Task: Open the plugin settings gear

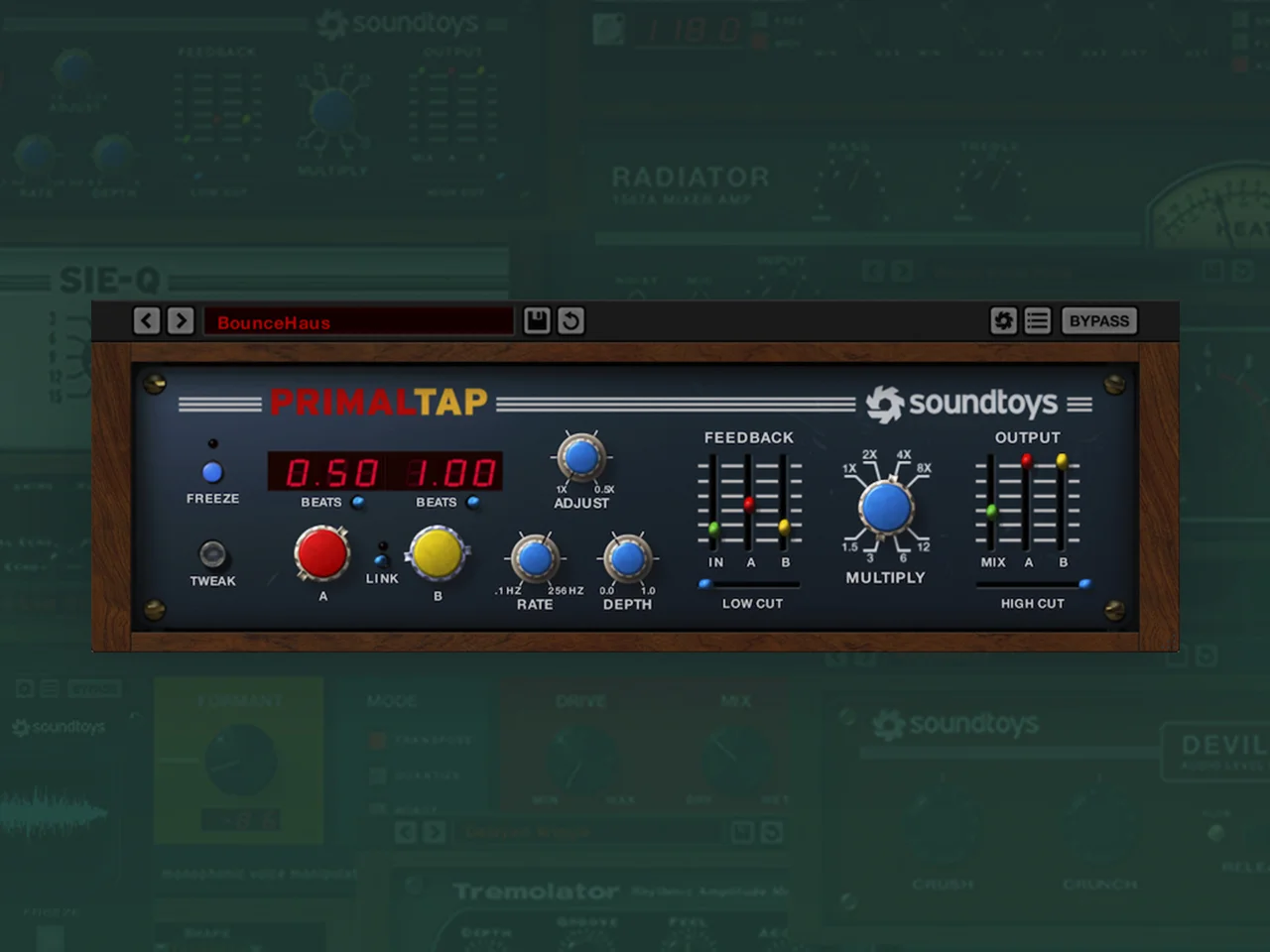Action: coord(1003,320)
